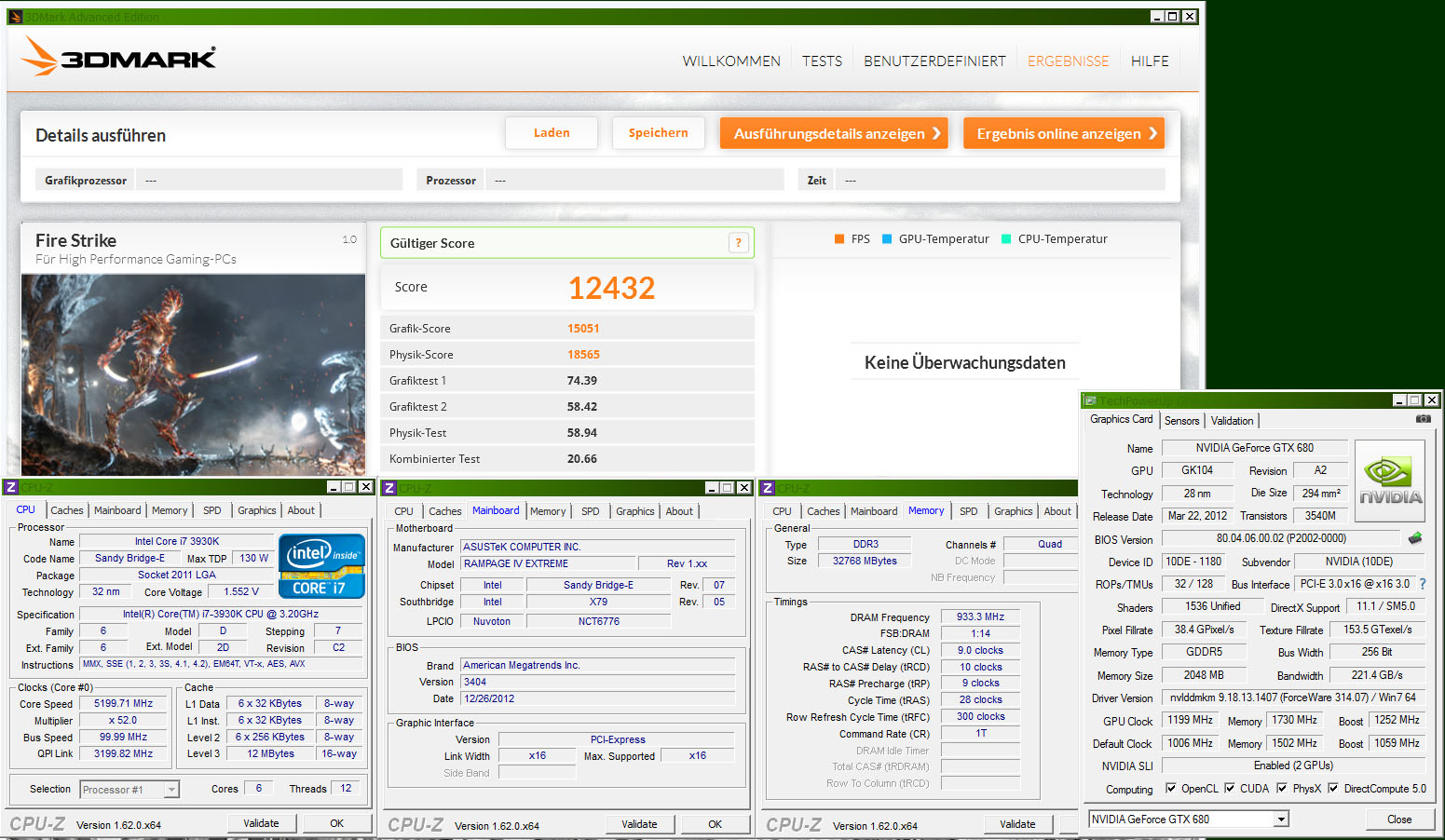
Task: Click the Bus Interface question mark icon
Action: pyautogui.click(x=1422, y=584)
